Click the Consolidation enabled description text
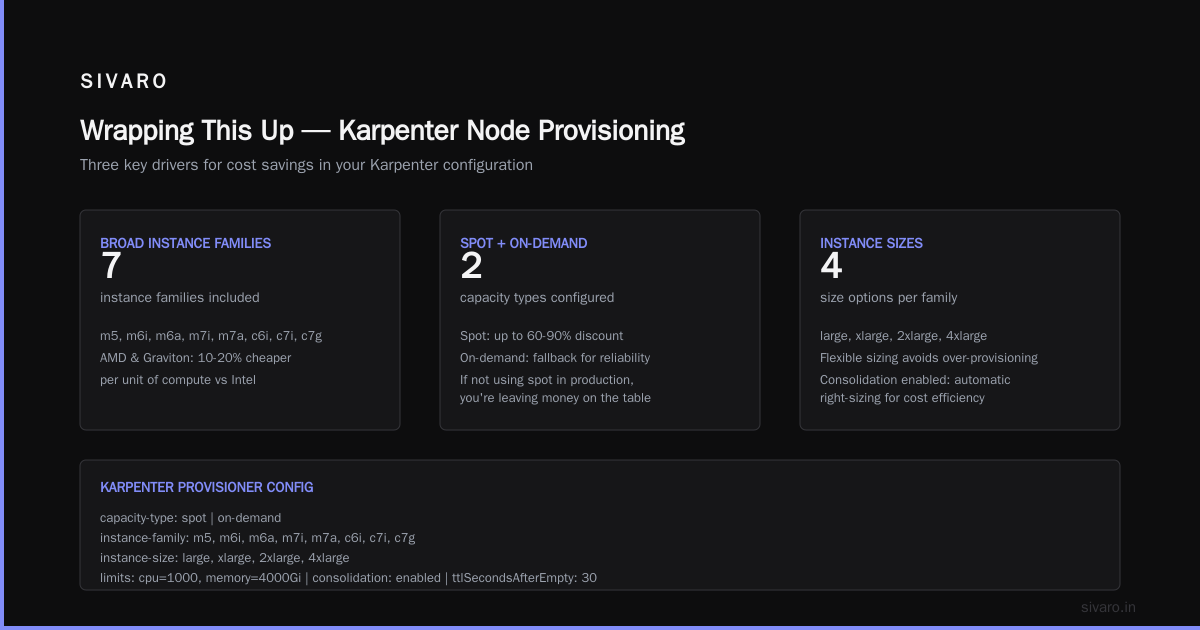 tap(915, 389)
